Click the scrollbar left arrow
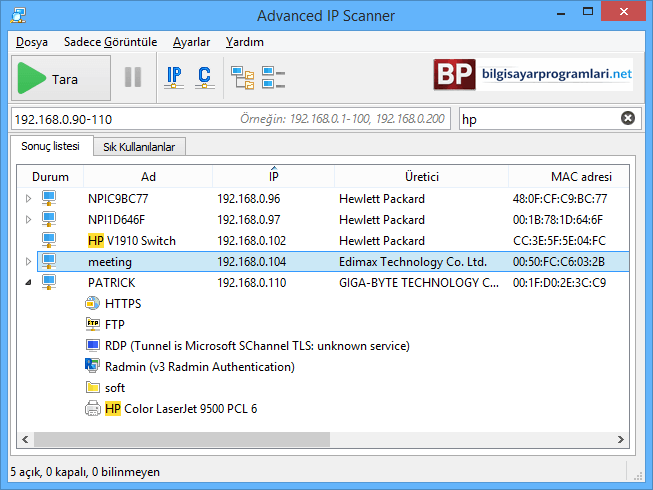 tap(25, 439)
